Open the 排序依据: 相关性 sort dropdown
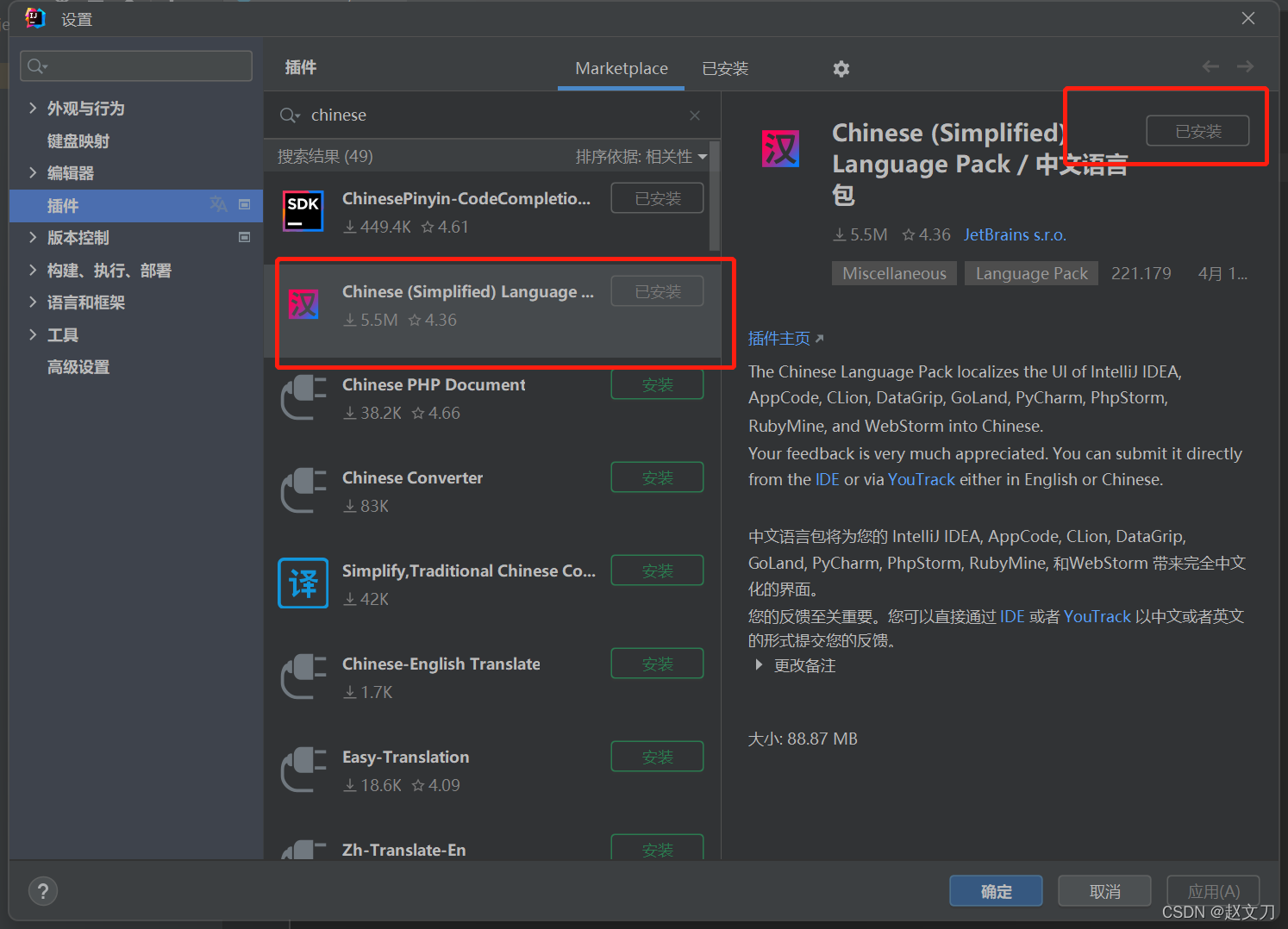 tap(641, 157)
